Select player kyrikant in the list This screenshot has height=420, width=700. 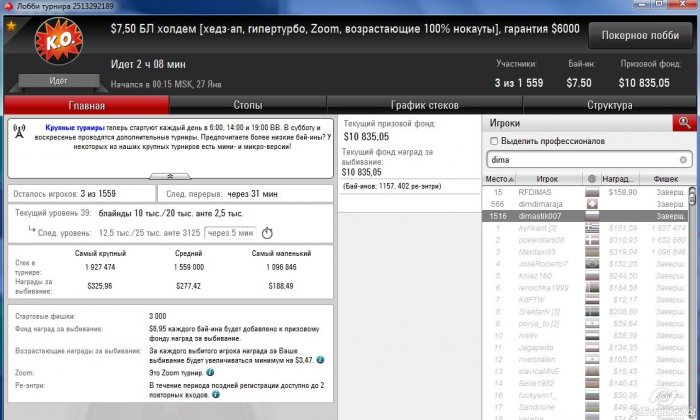pyautogui.click(x=585, y=228)
